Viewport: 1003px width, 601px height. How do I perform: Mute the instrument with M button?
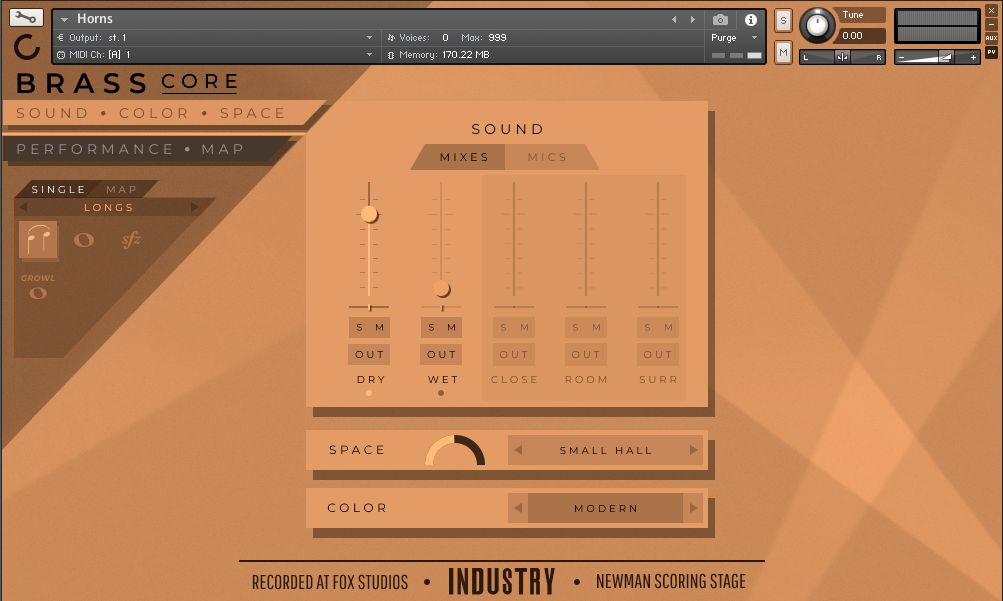tap(783, 52)
